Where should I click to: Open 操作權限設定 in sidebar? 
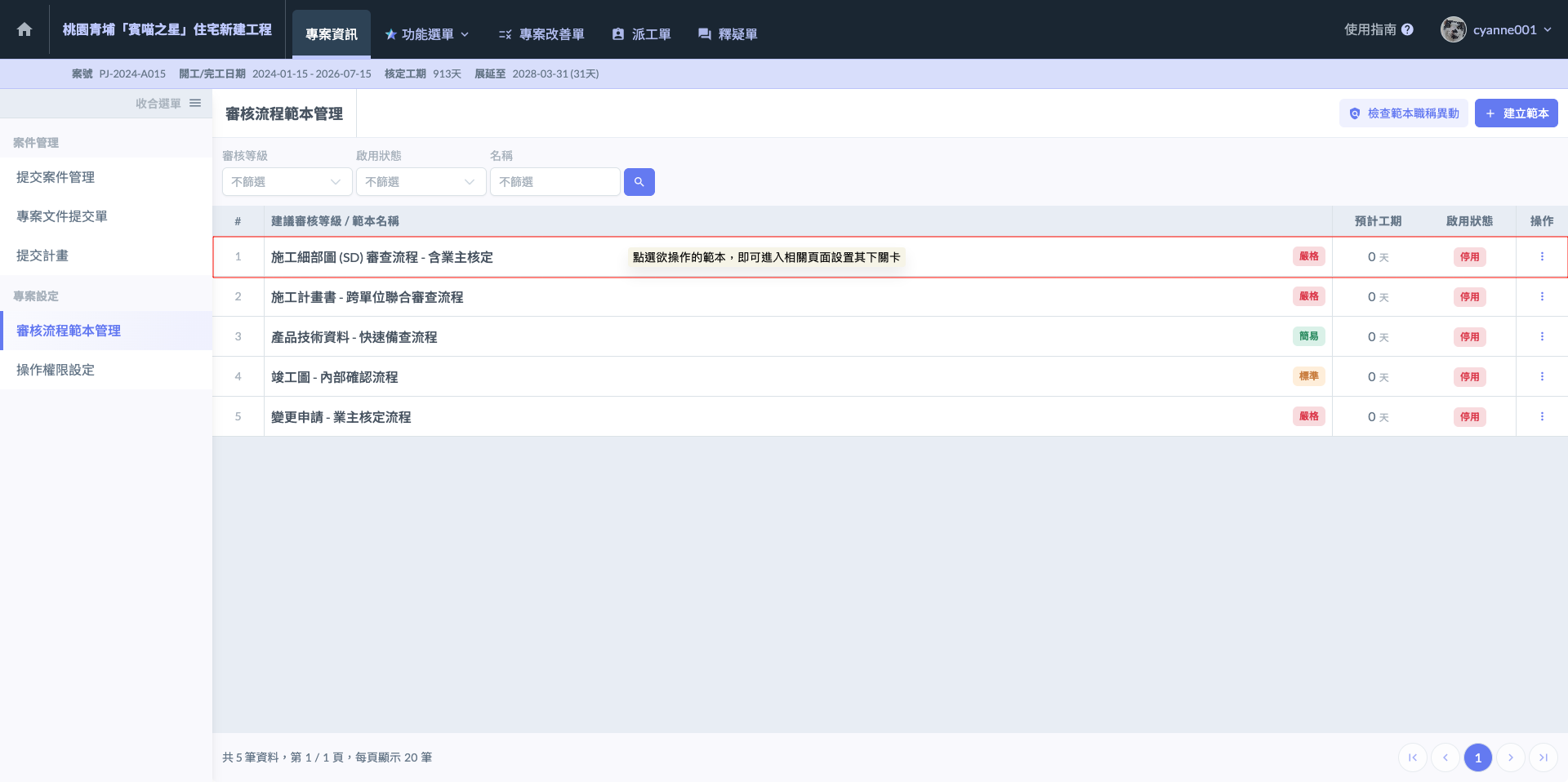click(x=106, y=370)
